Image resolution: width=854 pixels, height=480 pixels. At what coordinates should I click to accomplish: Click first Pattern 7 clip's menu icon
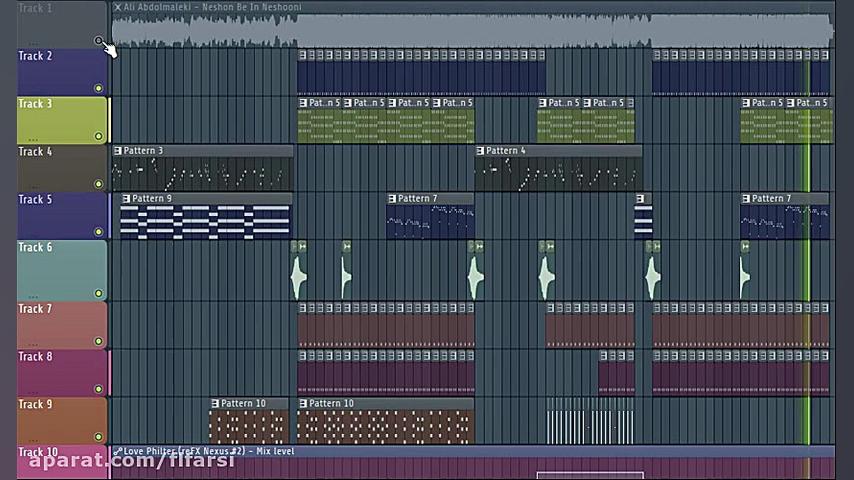[x=392, y=198]
